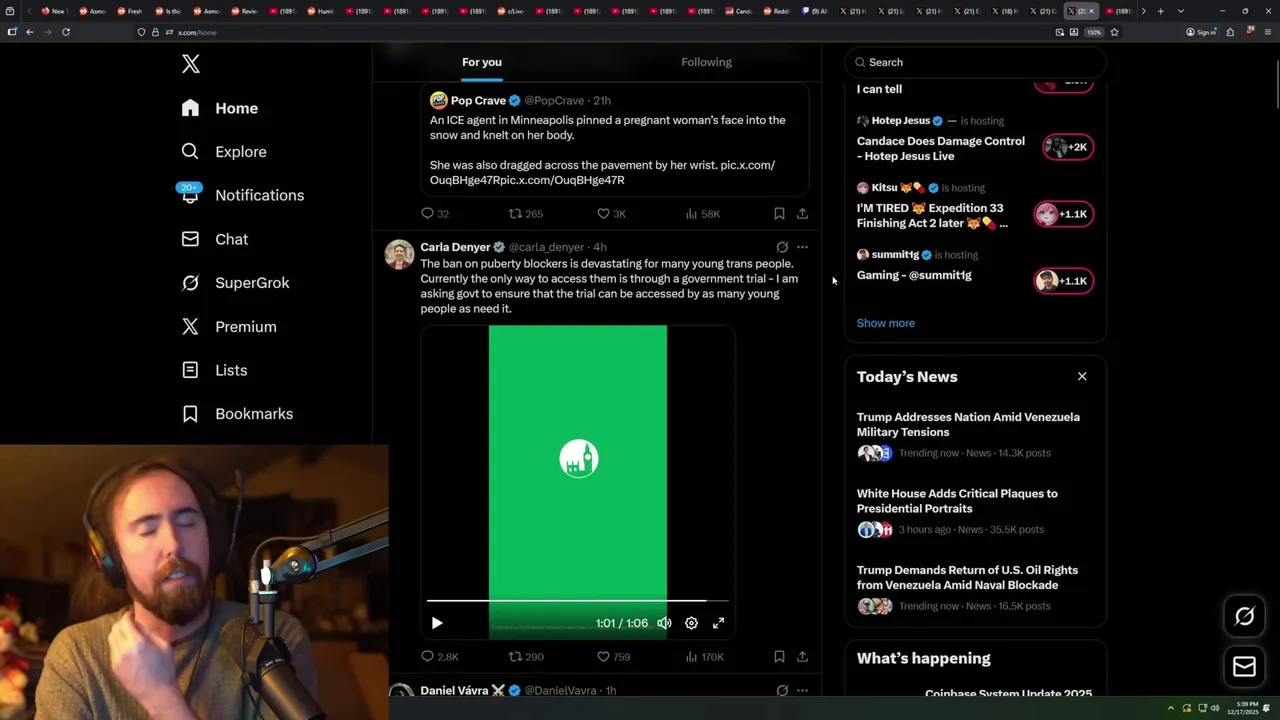Image resolution: width=1280 pixels, height=720 pixels.
Task: Open more options on Carla Denyer post
Action: click(802, 247)
